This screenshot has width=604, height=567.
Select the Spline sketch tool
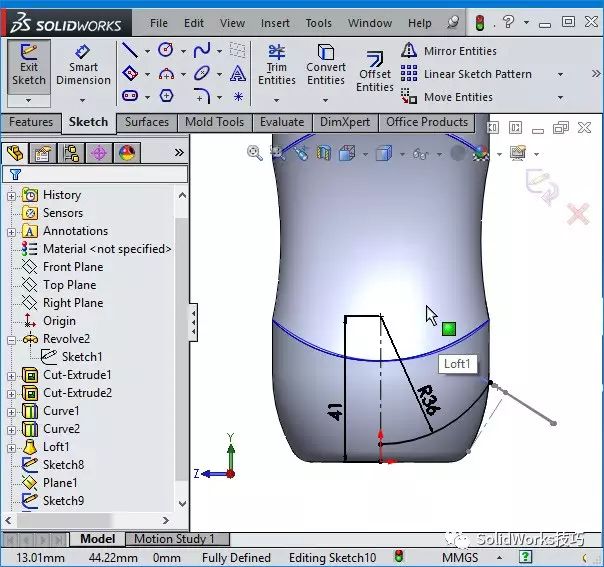pyautogui.click(x=201, y=50)
